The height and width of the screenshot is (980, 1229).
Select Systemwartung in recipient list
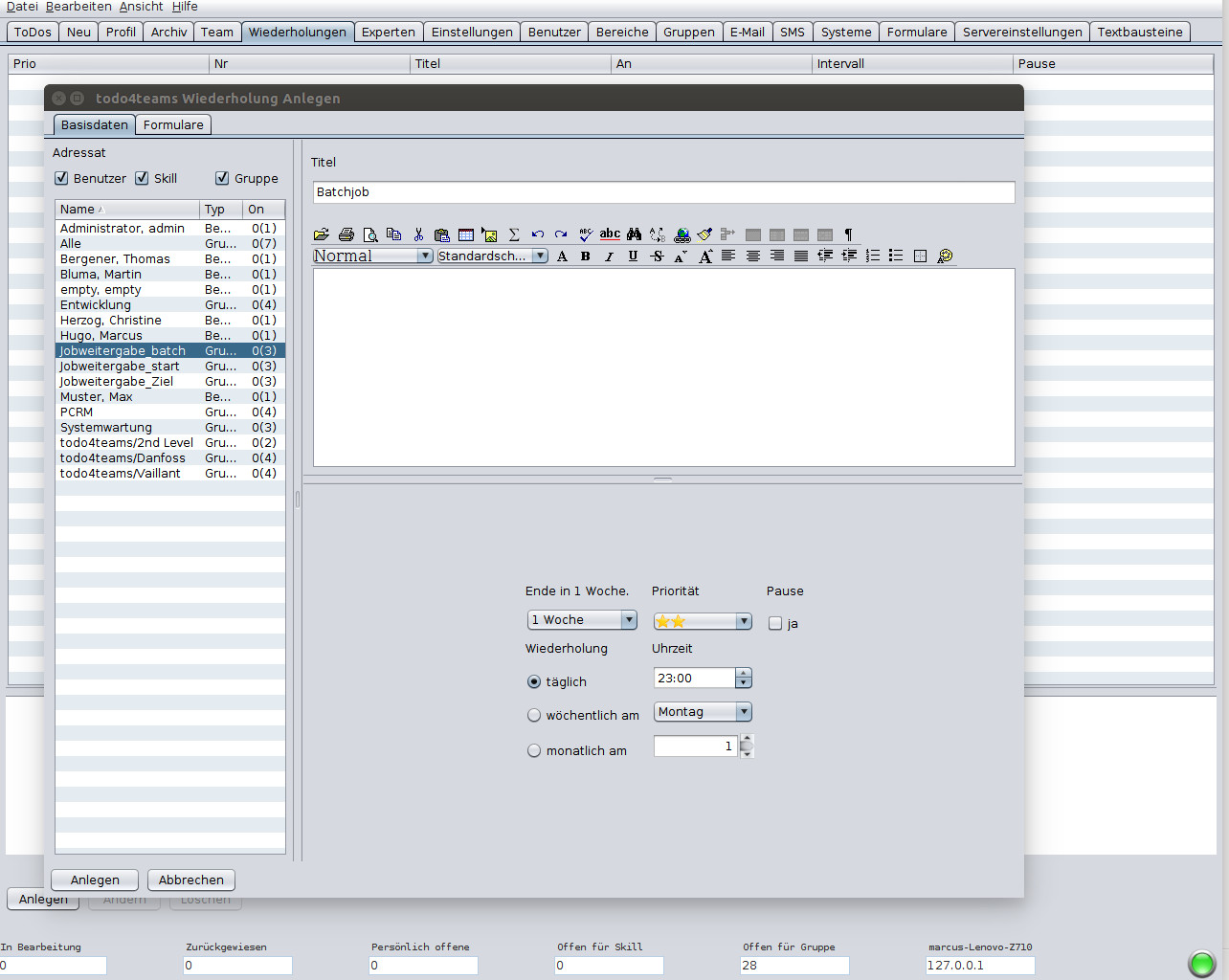click(x=170, y=428)
